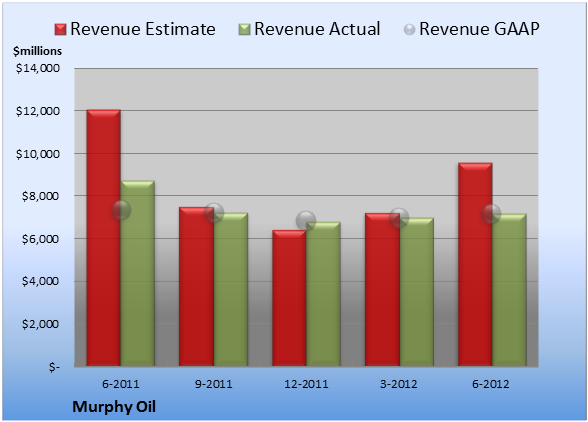Select the Revenue Actual legend label
588x422 pixels.
pos(317,29)
